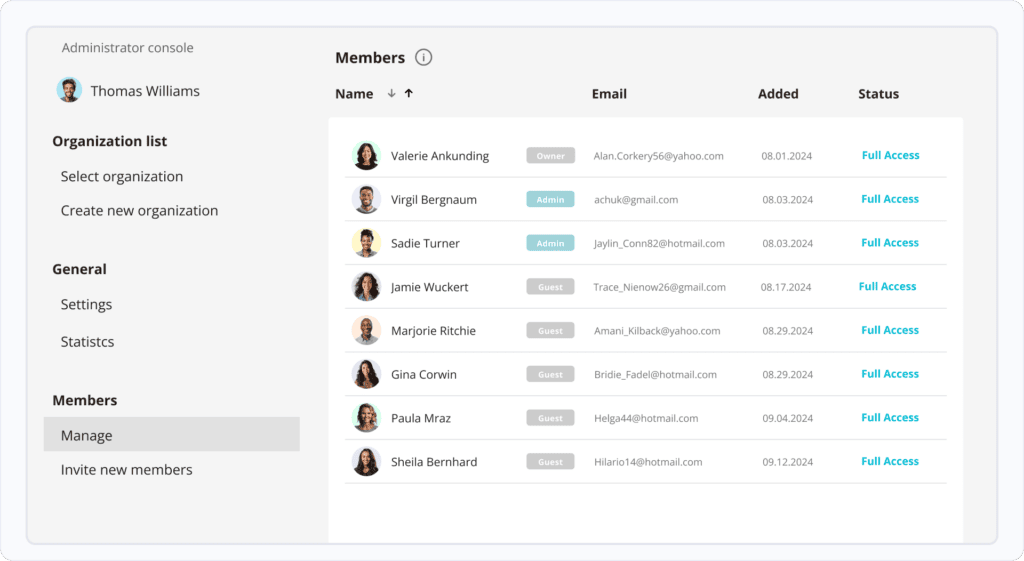Open Select organization in sidebar
1024x561 pixels.
tap(122, 177)
